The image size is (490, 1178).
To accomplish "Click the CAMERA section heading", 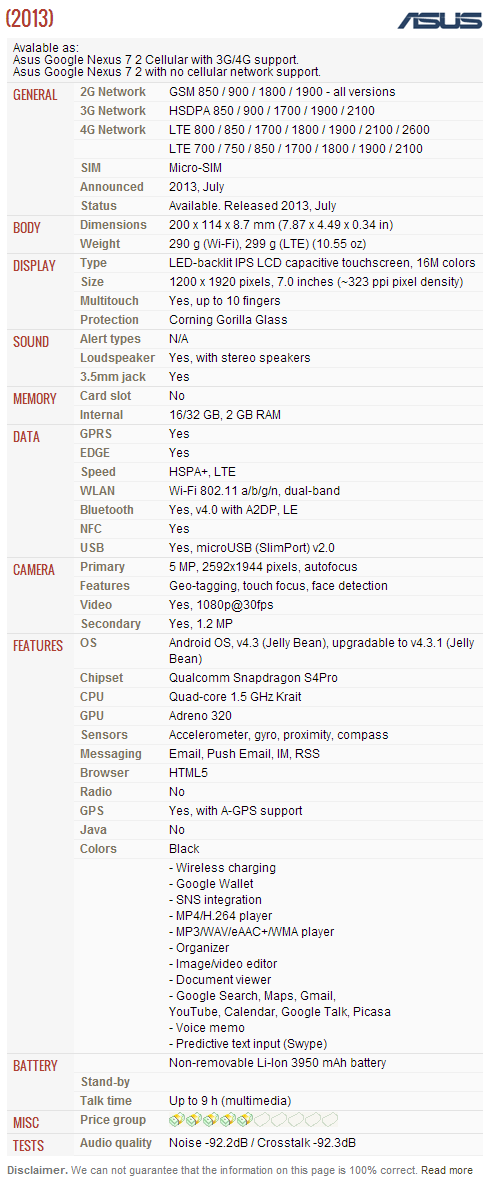I will tap(34, 569).
